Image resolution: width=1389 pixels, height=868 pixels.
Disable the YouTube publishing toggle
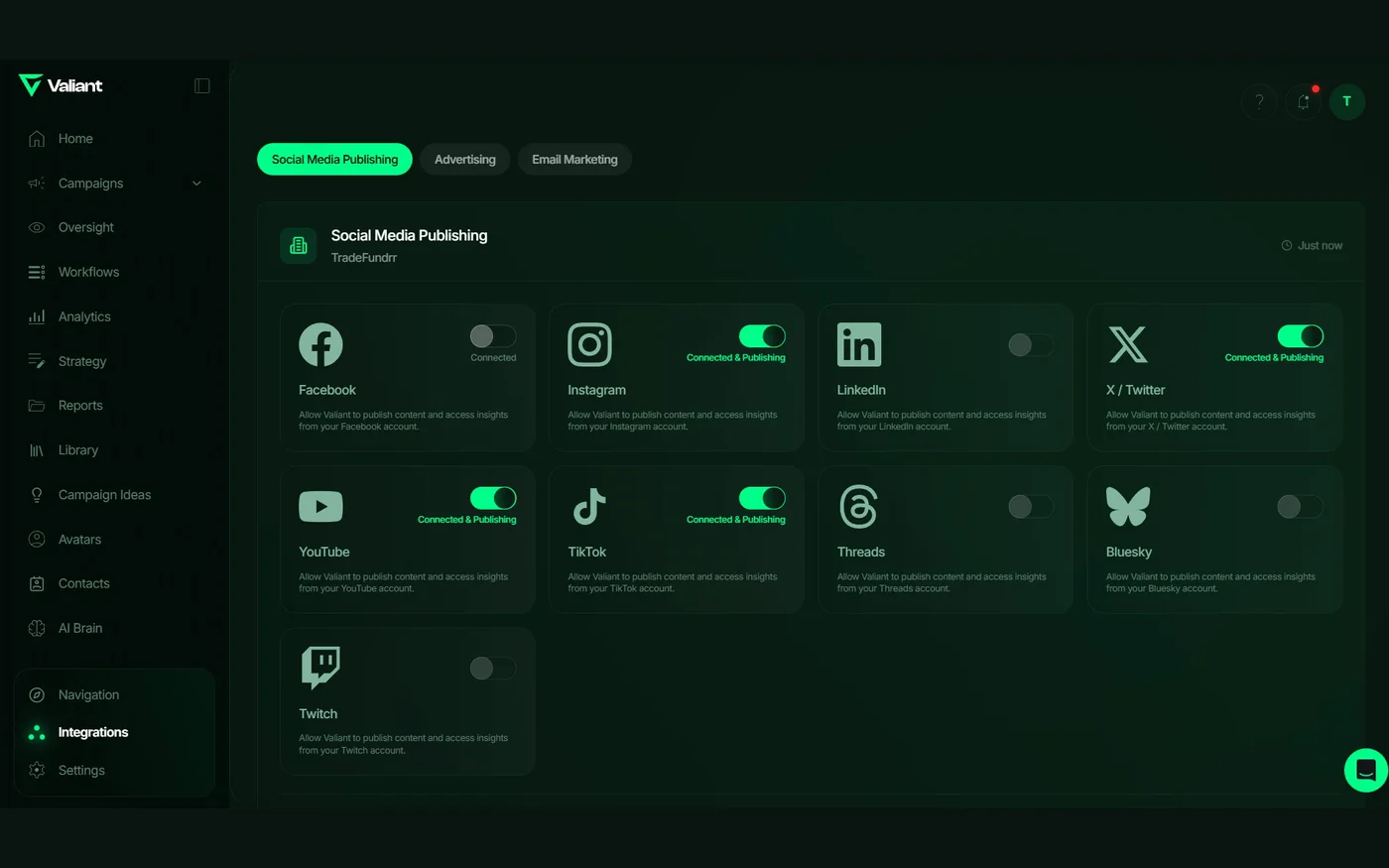click(x=493, y=498)
